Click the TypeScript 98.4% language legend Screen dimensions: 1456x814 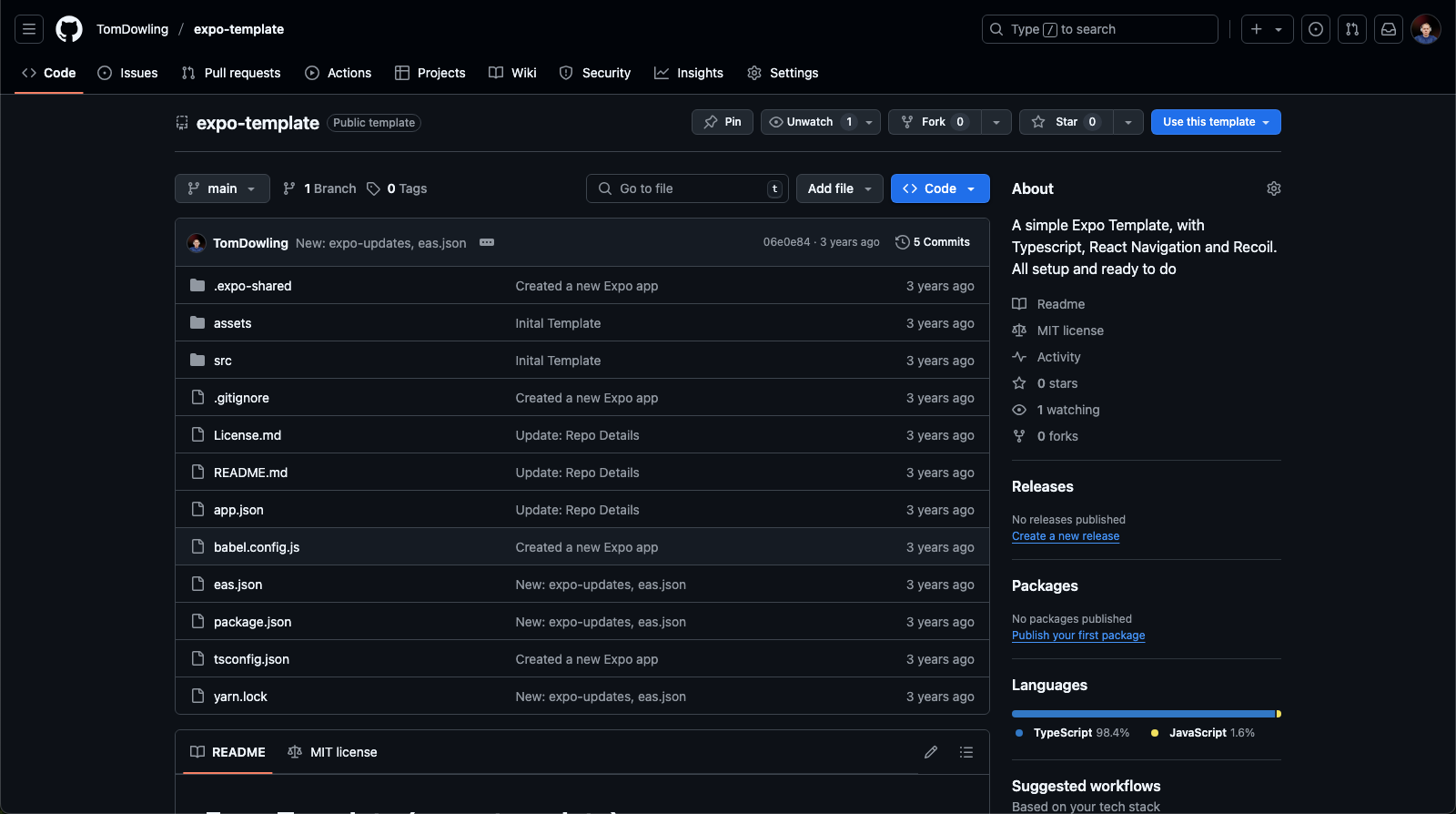1073,733
